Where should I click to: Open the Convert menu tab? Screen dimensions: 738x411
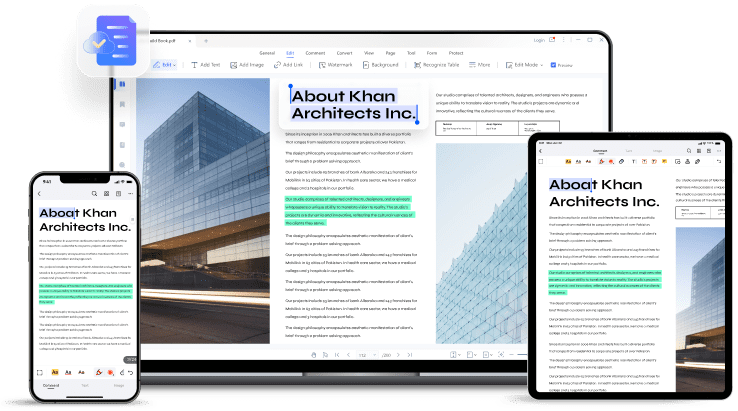pyautogui.click(x=344, y=51)
